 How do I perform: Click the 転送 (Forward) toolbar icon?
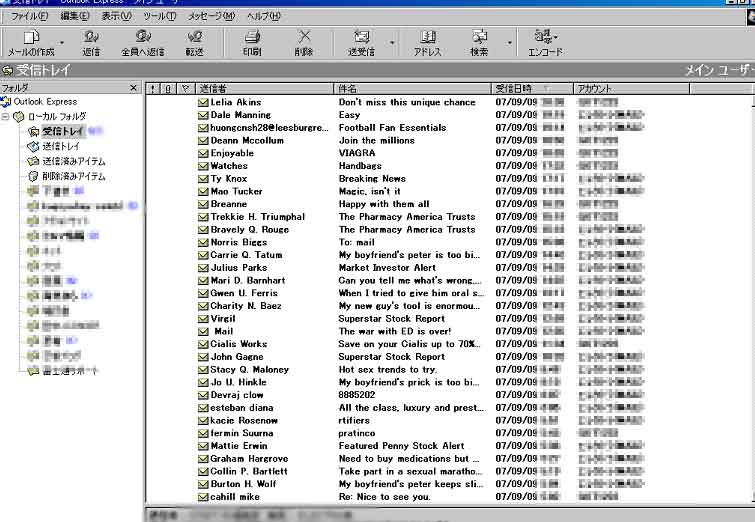[x=195, y=42]
